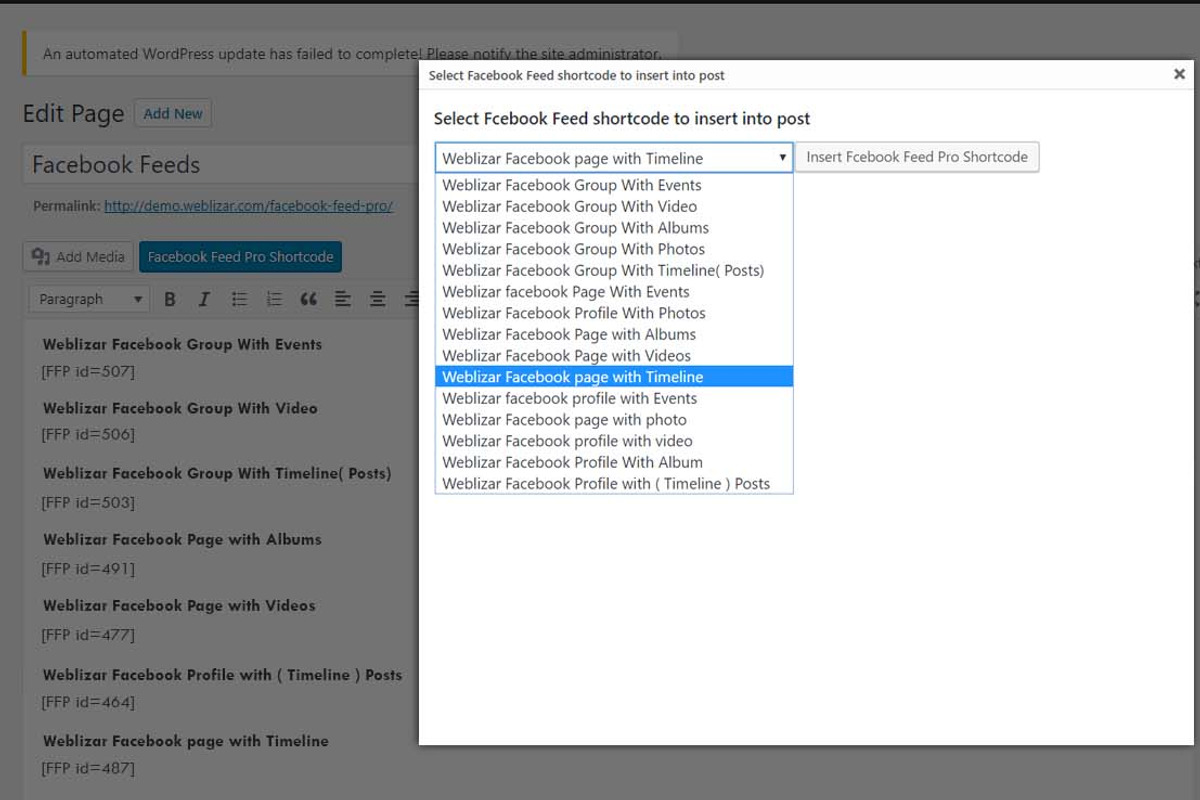
Task: Click the [FFP id=506] shortcode text
Action: 88,434
